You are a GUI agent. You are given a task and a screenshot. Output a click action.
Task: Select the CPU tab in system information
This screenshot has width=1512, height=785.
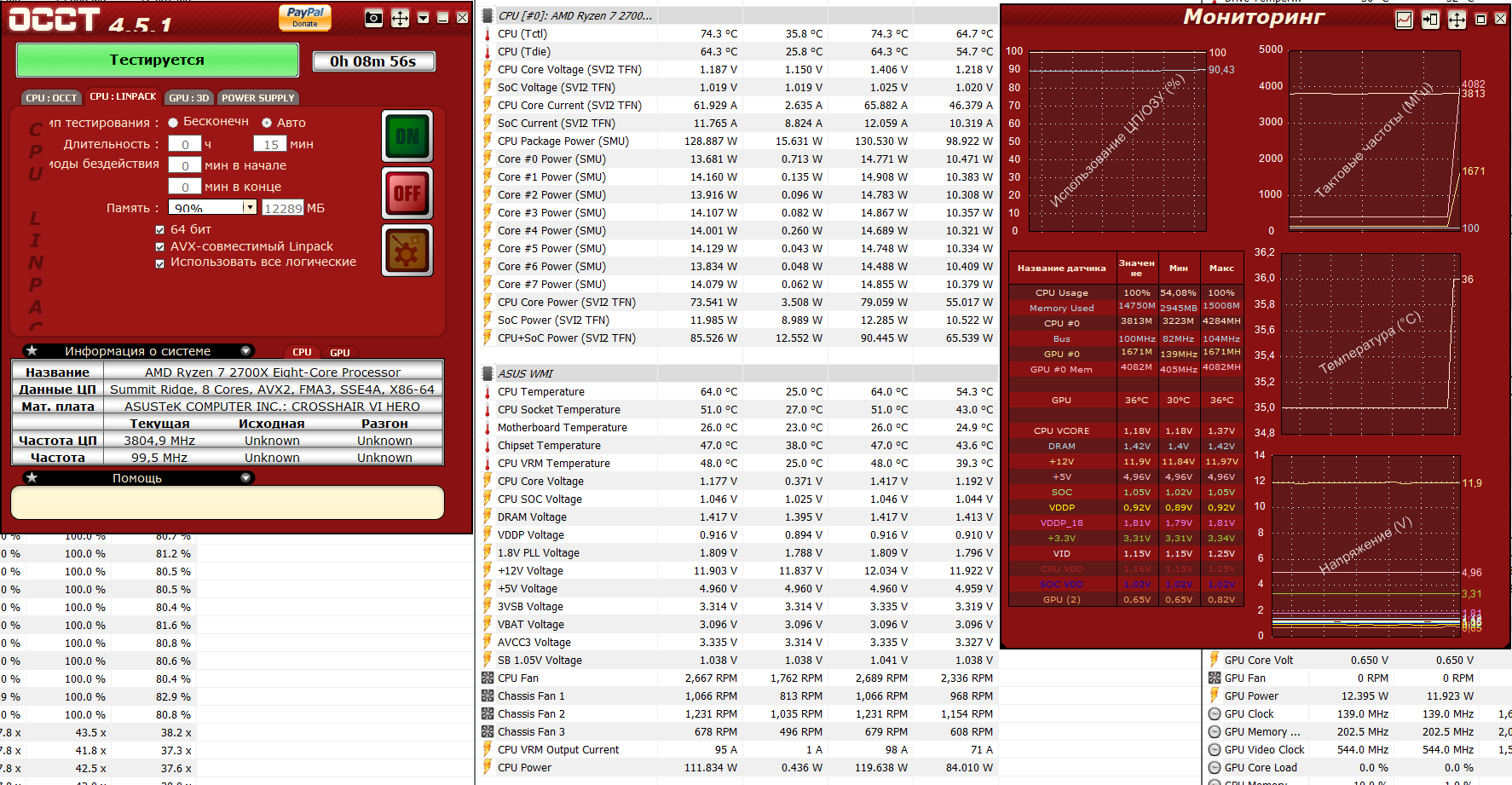pyautogui.click(x=303, y=352)
